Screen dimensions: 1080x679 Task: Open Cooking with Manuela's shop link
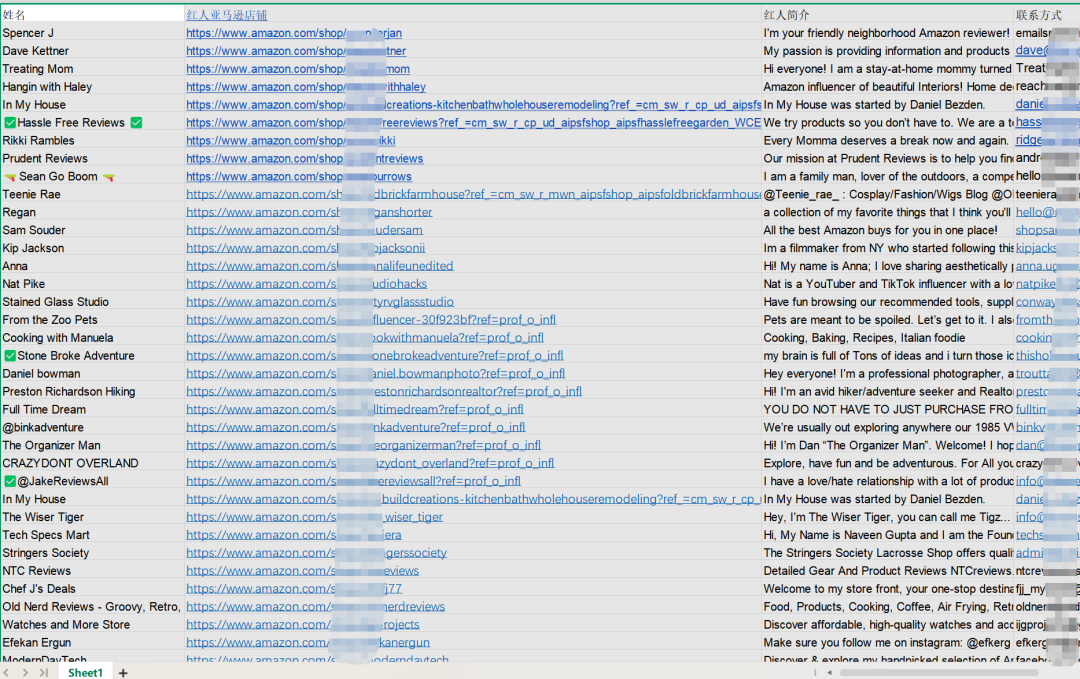click(x=365, y=337)
